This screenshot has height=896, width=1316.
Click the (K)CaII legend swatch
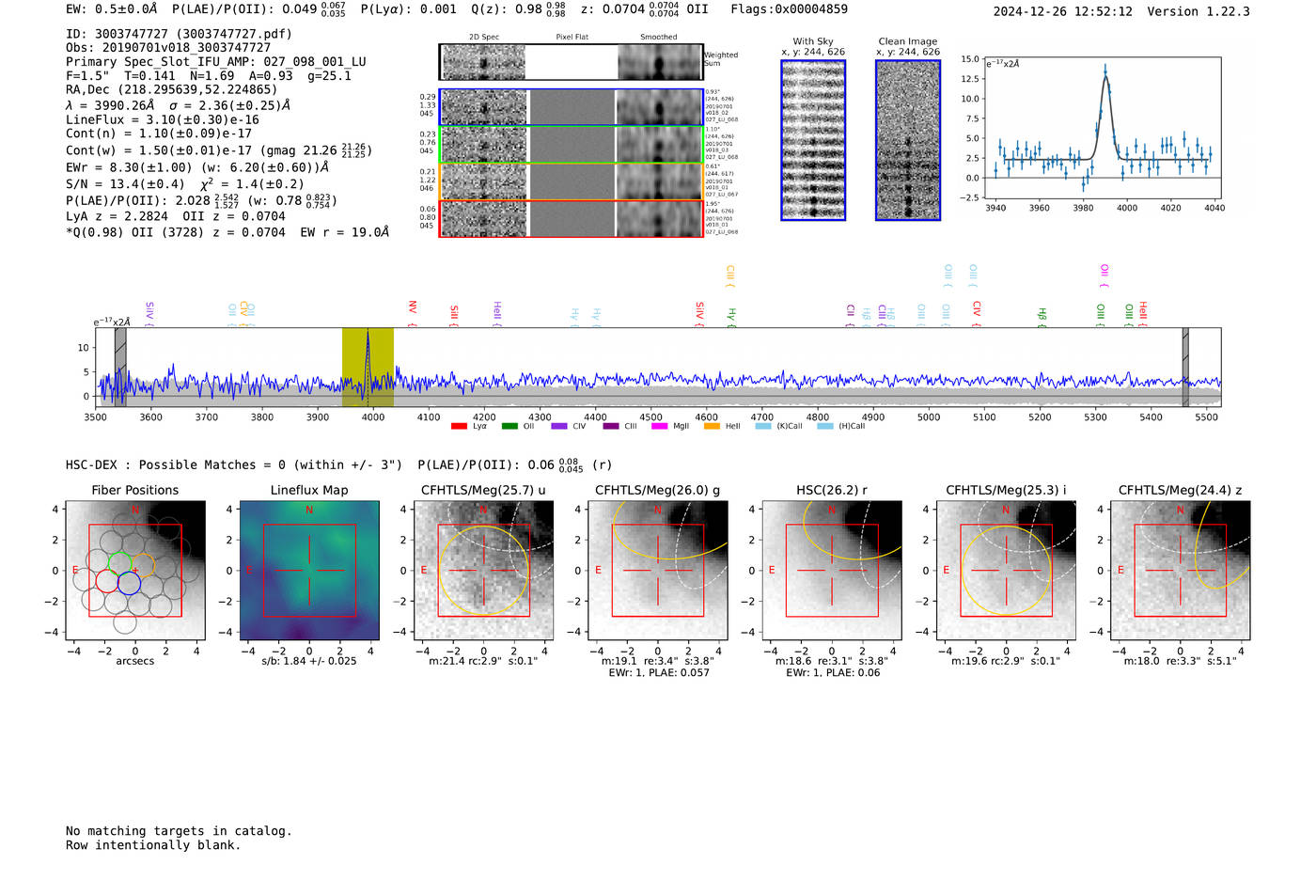763,426
